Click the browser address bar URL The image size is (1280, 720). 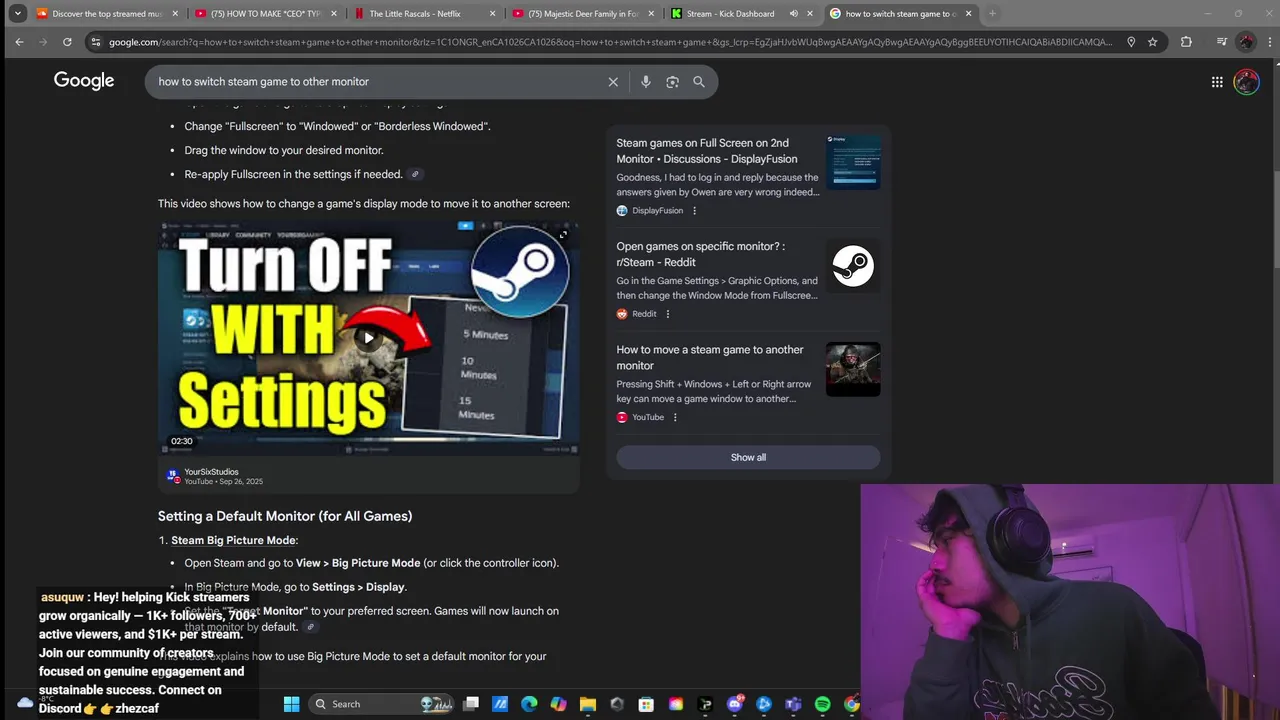[x=610, y=42]
